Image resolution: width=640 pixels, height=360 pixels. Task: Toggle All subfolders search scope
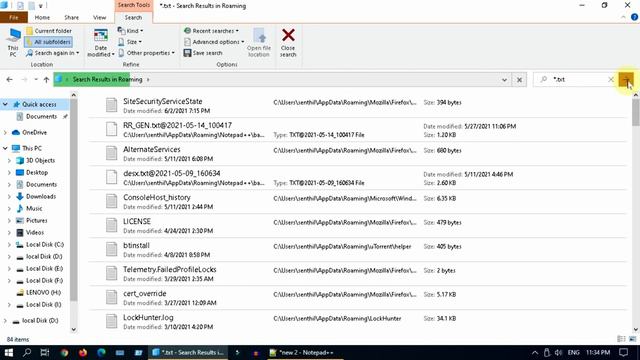(49, 42)
